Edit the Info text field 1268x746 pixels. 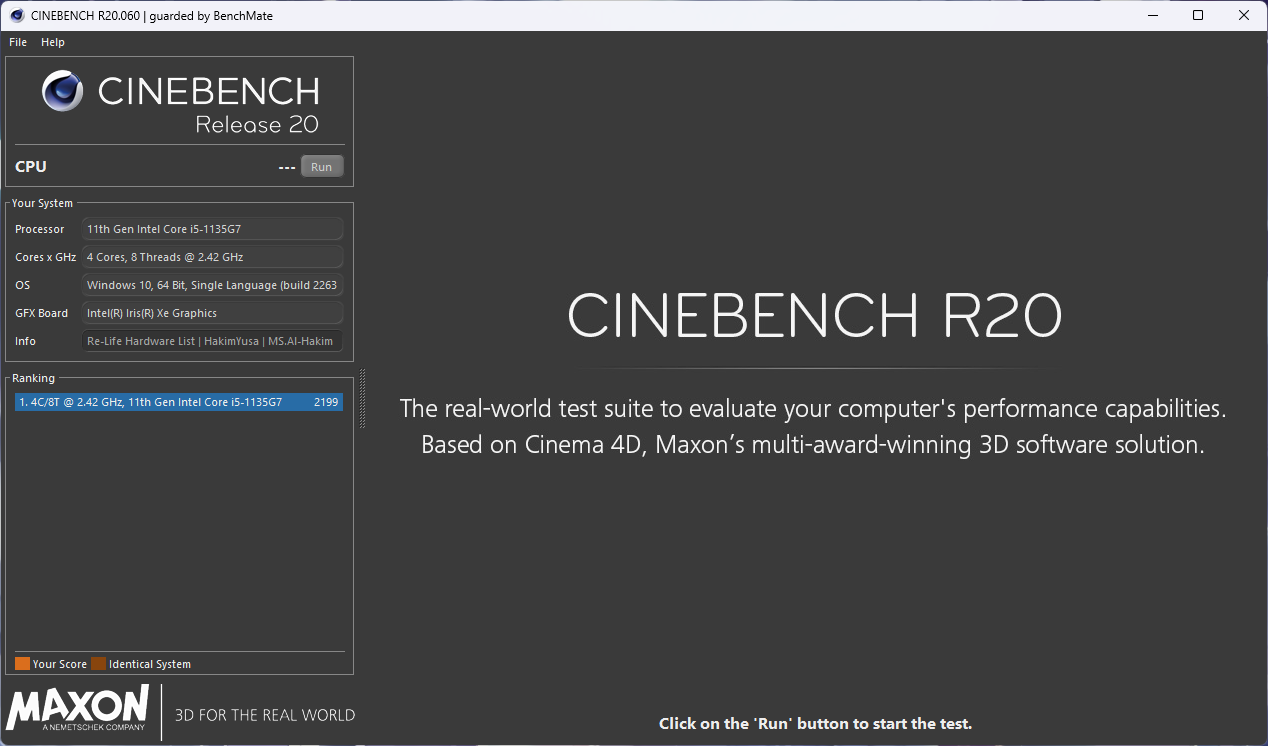click(212, 341)
